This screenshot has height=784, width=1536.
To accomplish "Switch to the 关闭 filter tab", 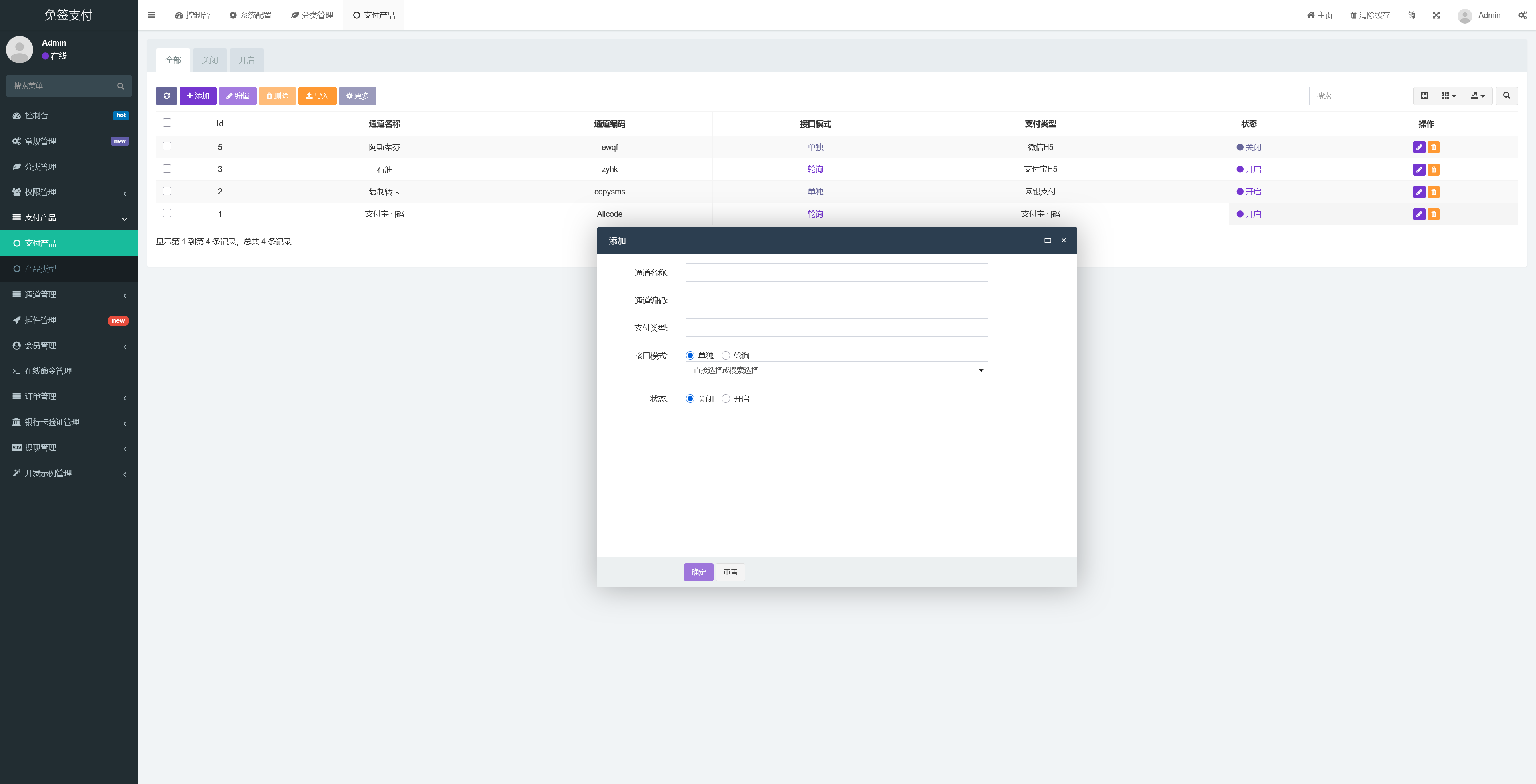I will click(x=210, y=60).
